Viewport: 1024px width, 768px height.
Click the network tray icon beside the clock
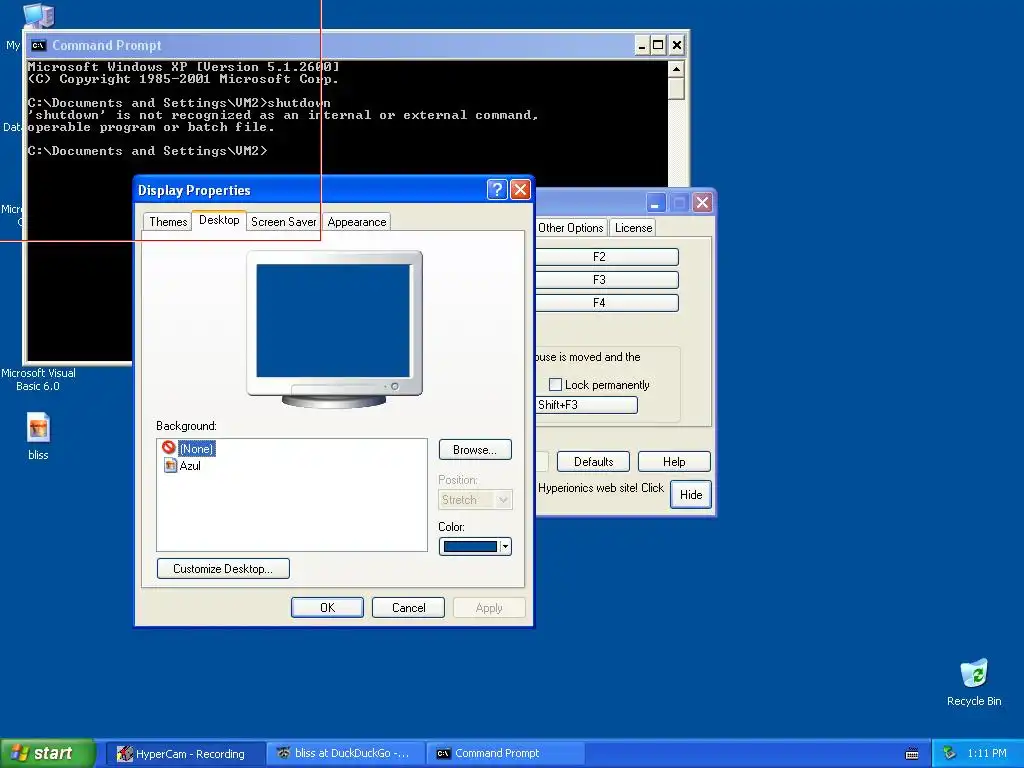(x=949, y=754)
